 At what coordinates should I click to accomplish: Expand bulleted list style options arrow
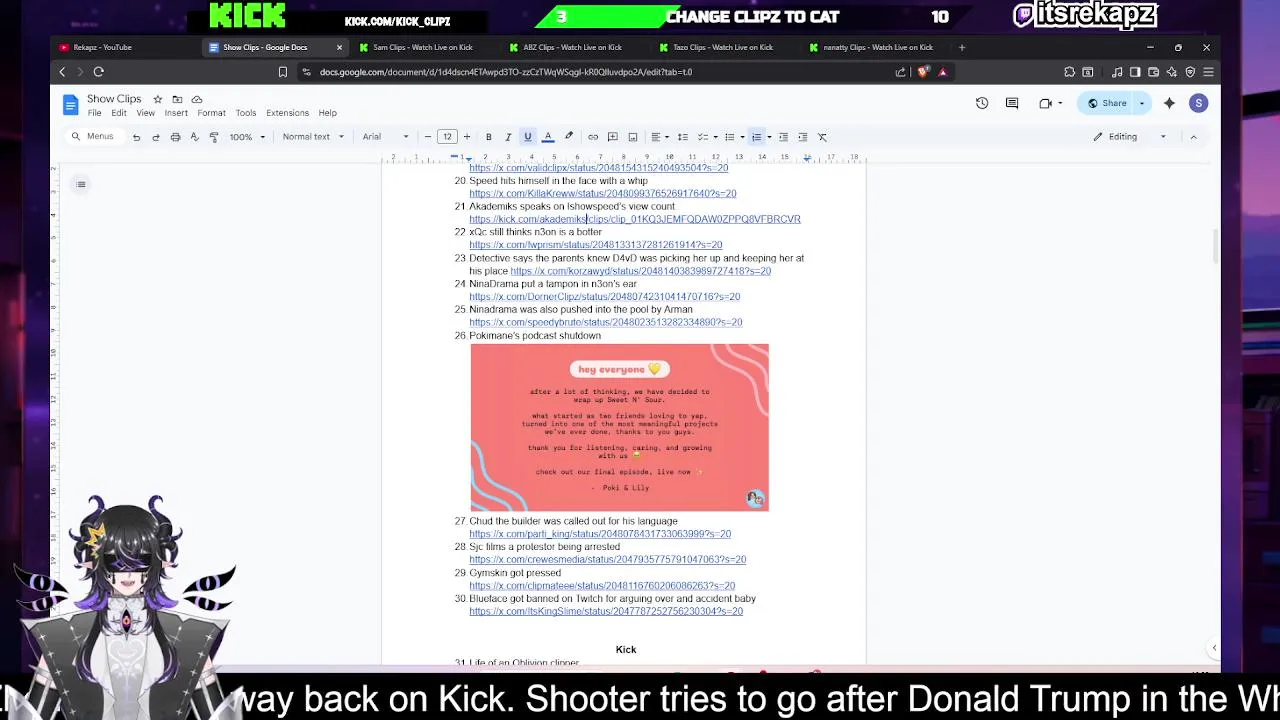[x=742, y=137]
